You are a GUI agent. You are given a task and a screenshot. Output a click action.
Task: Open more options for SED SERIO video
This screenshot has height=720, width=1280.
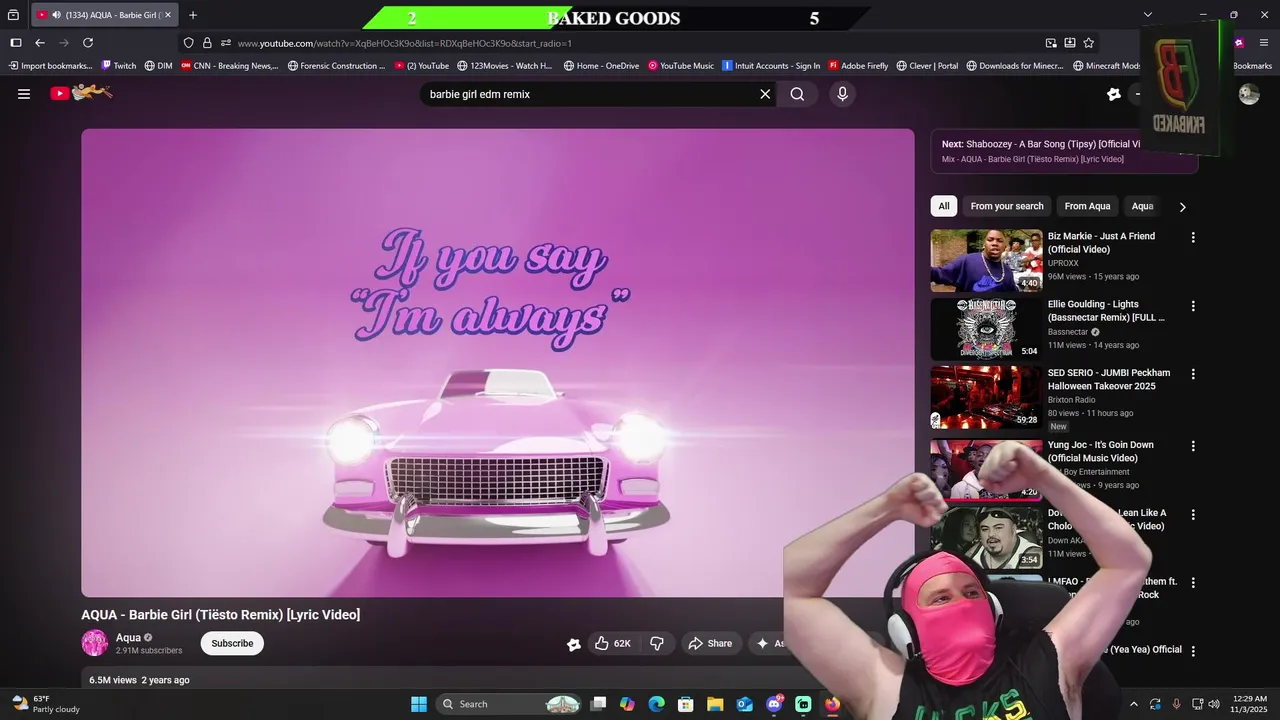click(1192, 374)
